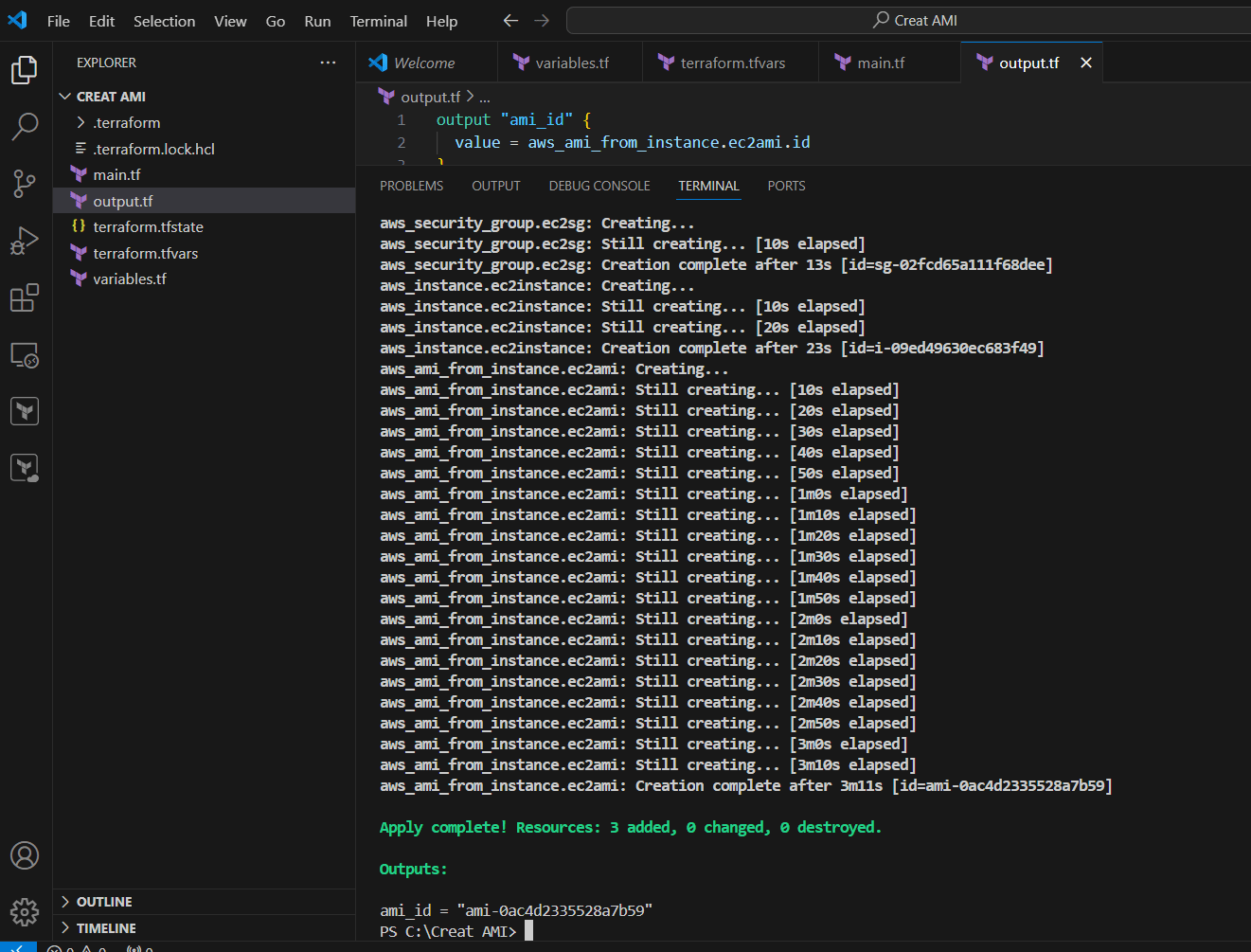Open the Edit menu

(x=101, y=21)
